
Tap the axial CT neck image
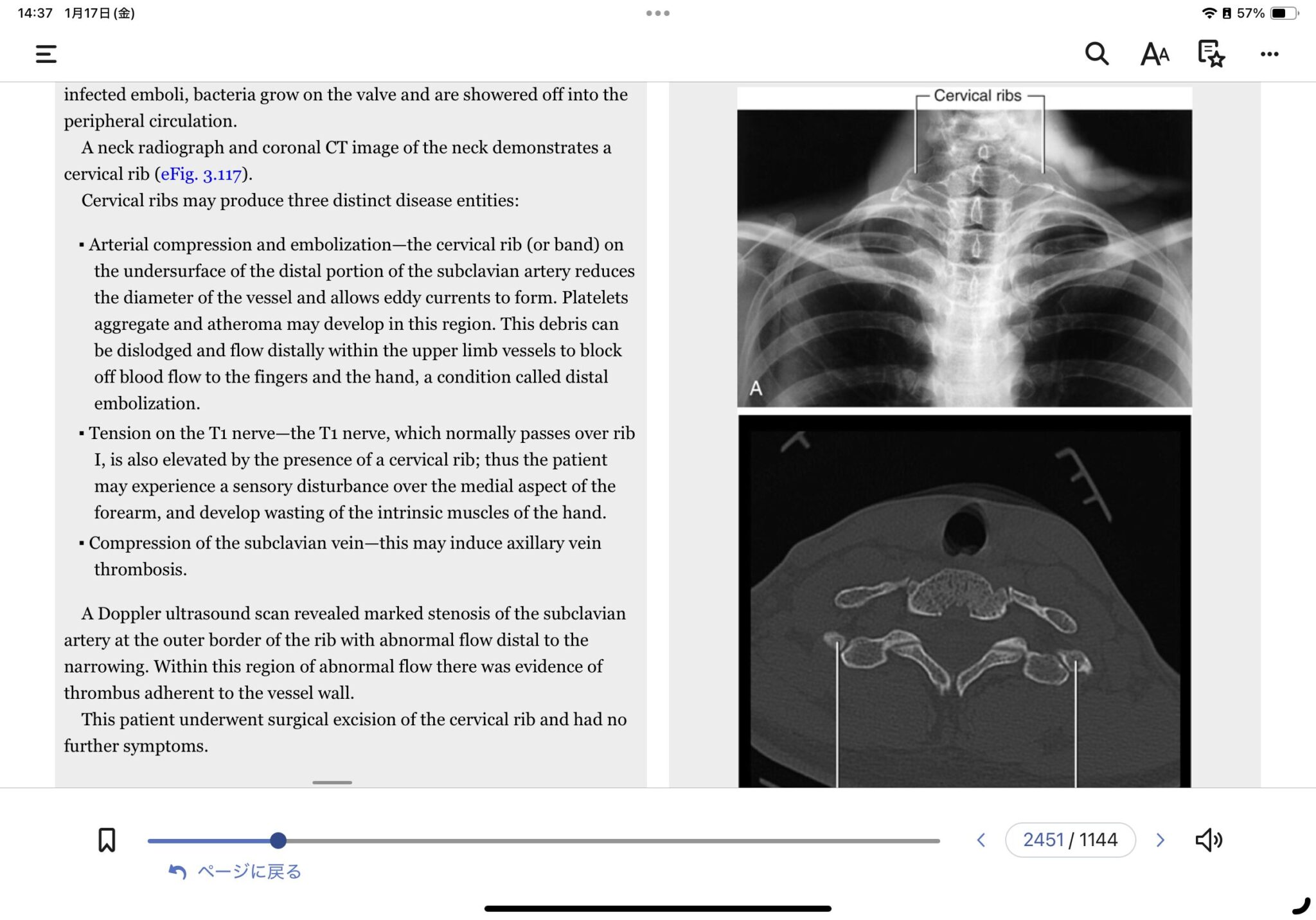coord(964,601)
